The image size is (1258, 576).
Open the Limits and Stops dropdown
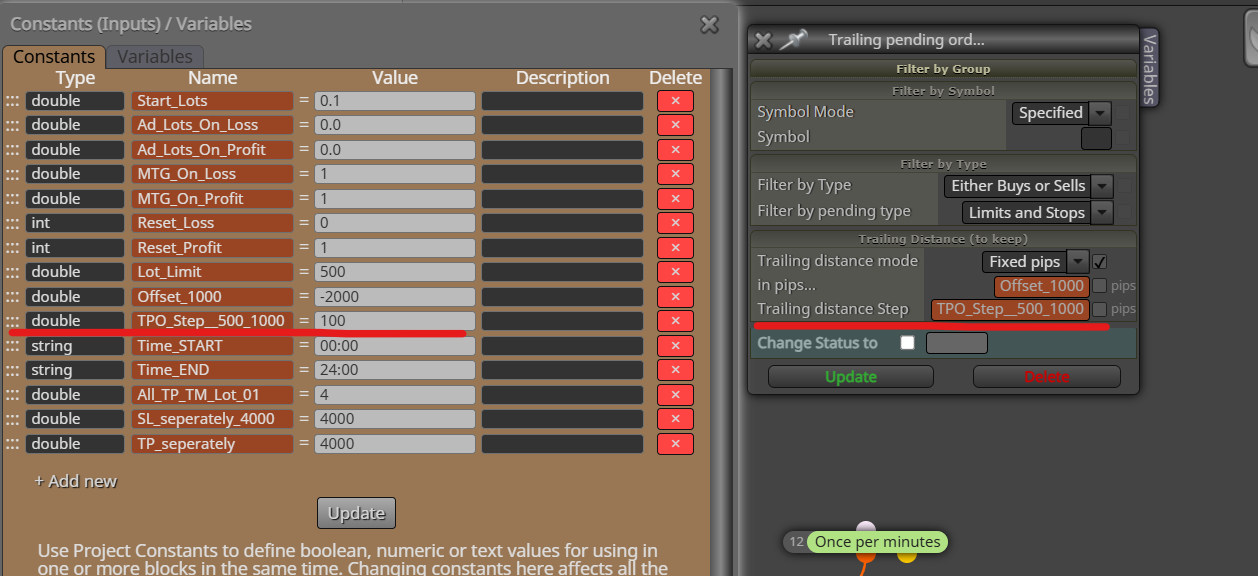[1038, 212]
